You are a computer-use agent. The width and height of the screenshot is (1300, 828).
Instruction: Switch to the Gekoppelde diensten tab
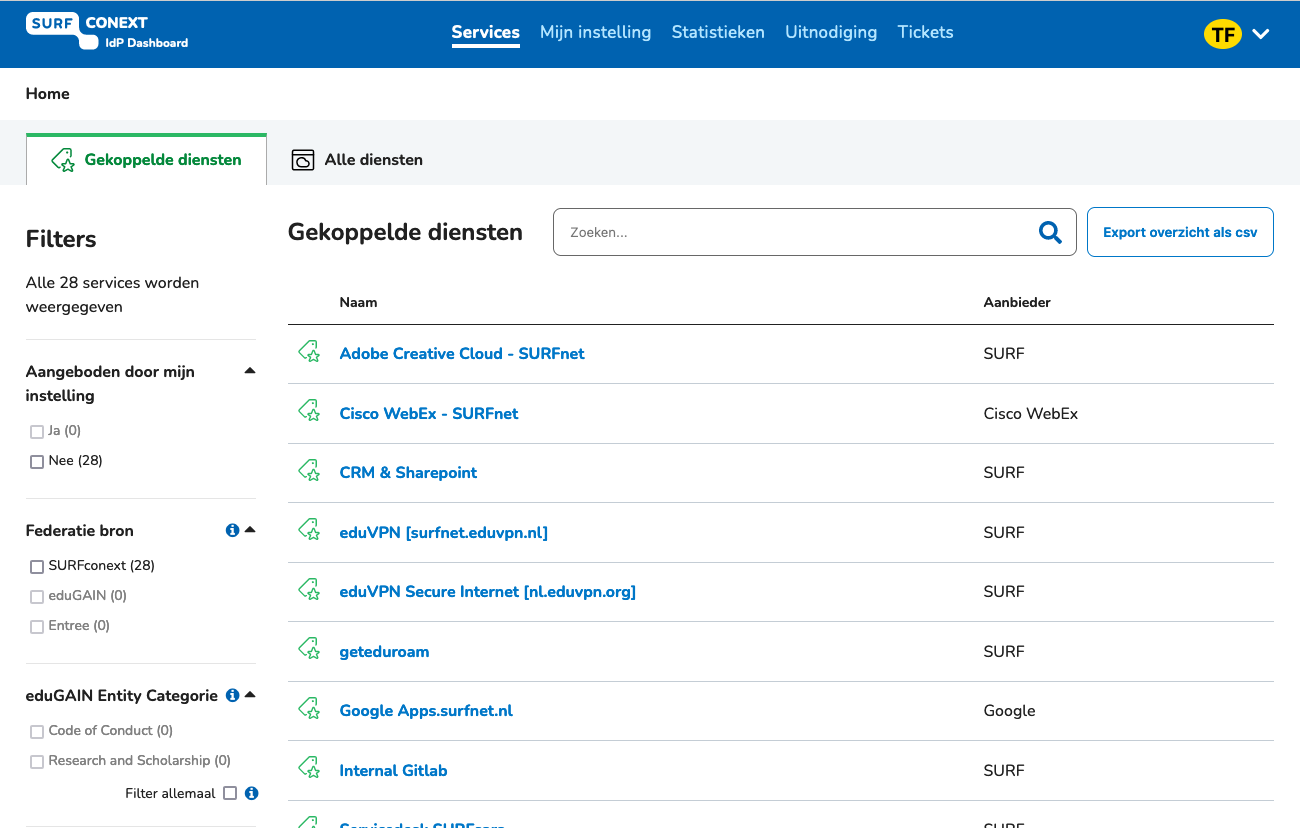[147, 160]
